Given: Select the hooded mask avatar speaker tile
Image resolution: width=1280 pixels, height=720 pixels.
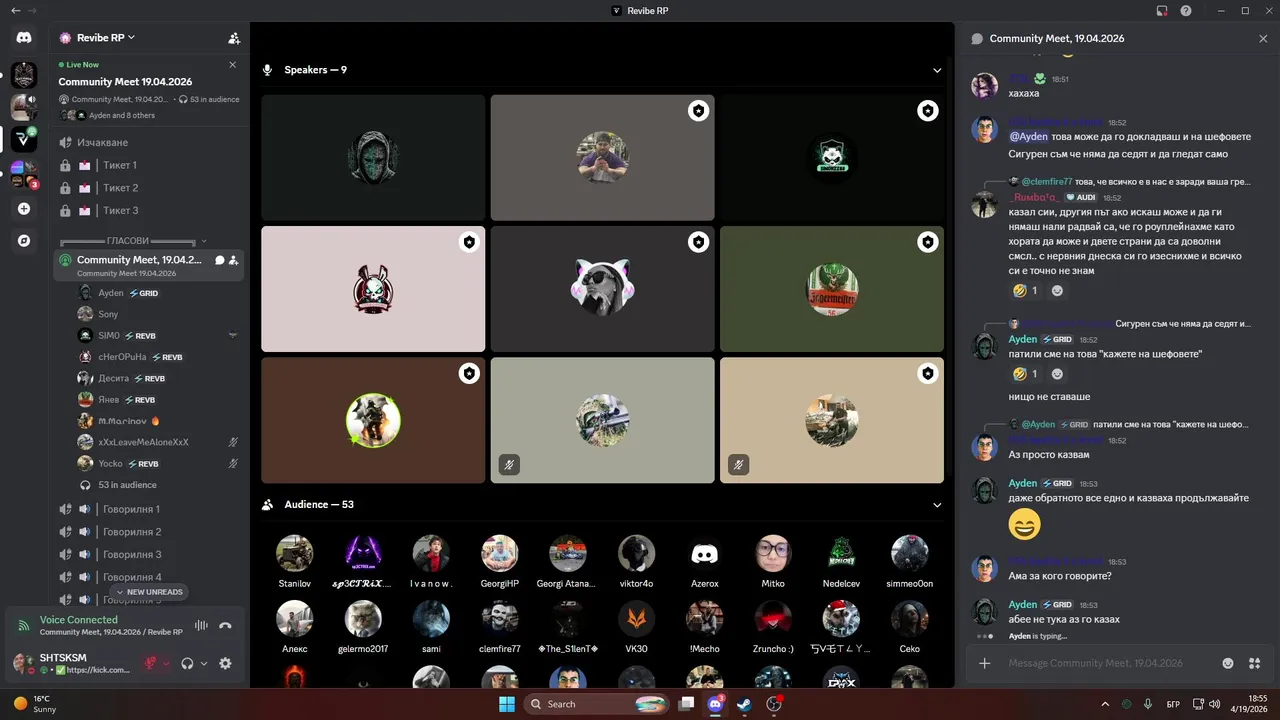Looking at the screenshot, I should click(373, 158).
